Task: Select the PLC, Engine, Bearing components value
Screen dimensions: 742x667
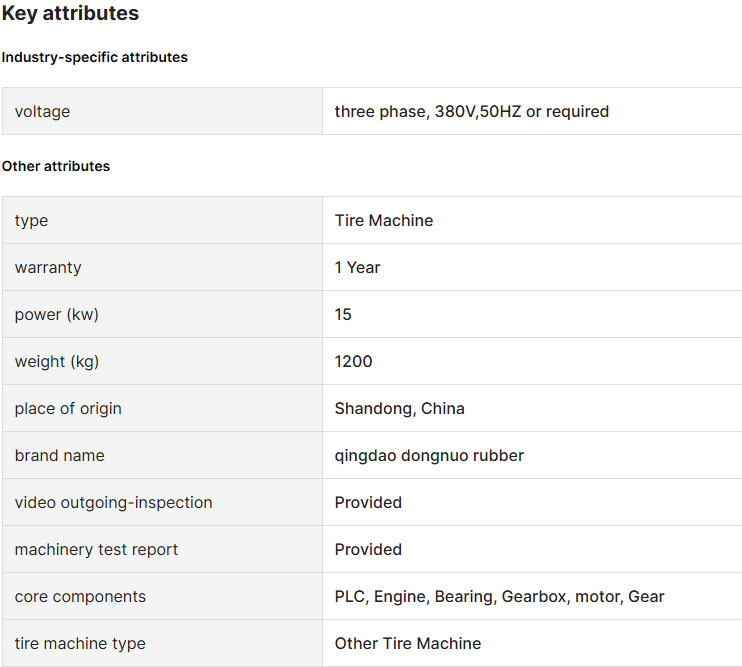Action: [x=499, y=597]
